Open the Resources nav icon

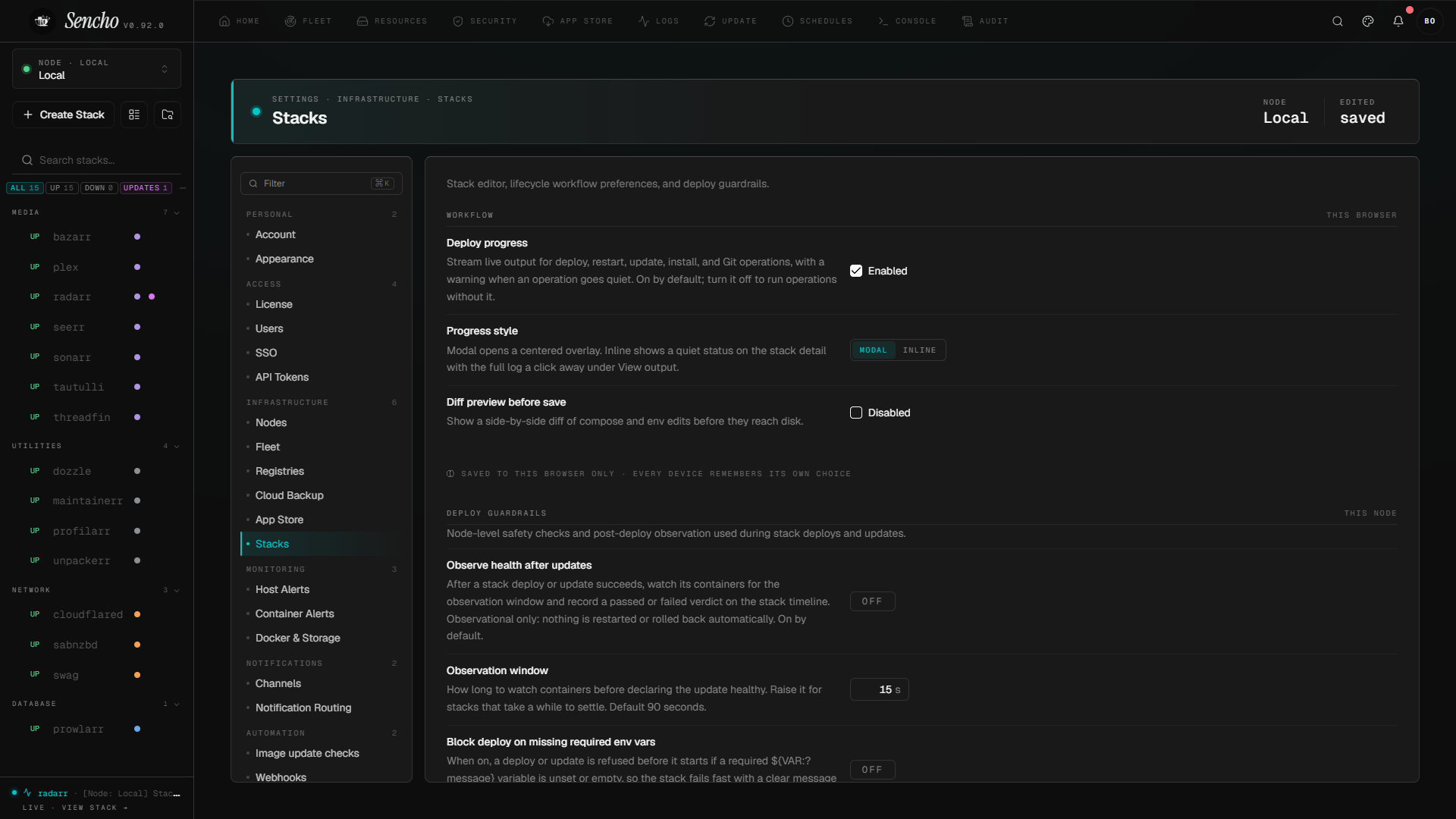(x=362, y=21)
